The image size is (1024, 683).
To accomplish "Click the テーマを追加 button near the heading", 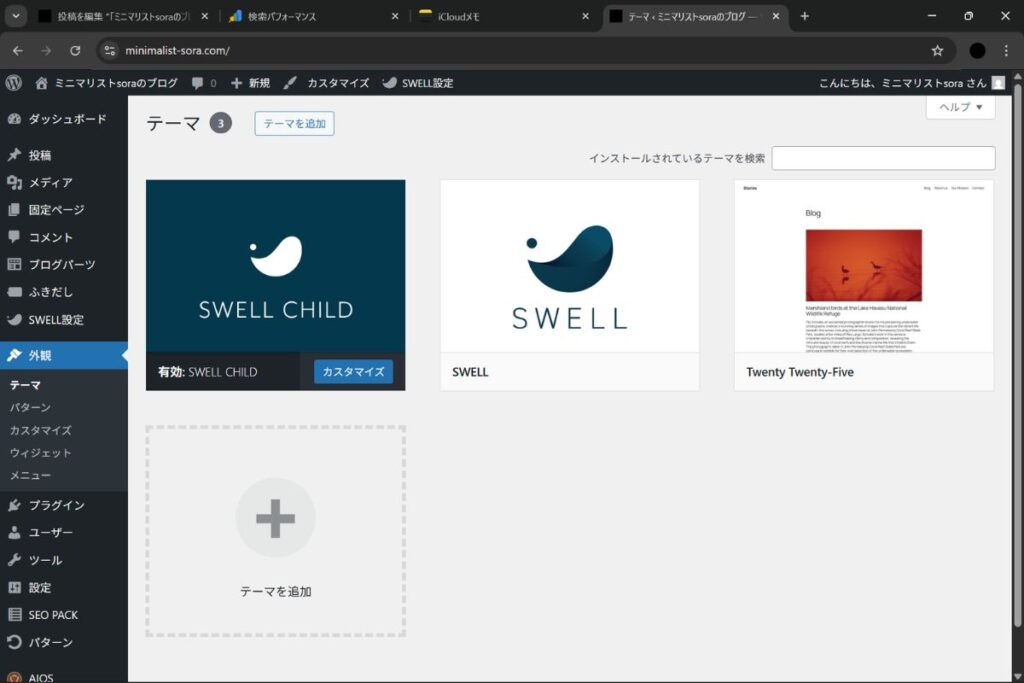I will (294, 123).
